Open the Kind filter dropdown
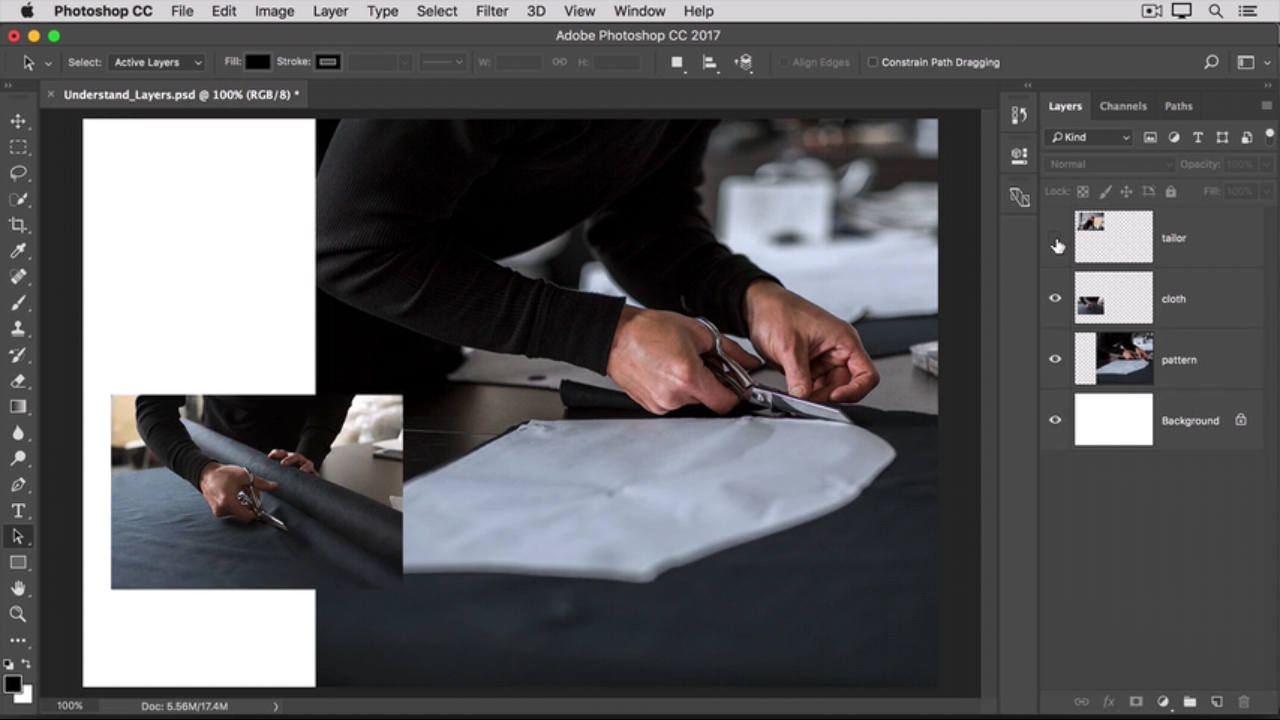1280x720 pixels. tap(1089, 137)
